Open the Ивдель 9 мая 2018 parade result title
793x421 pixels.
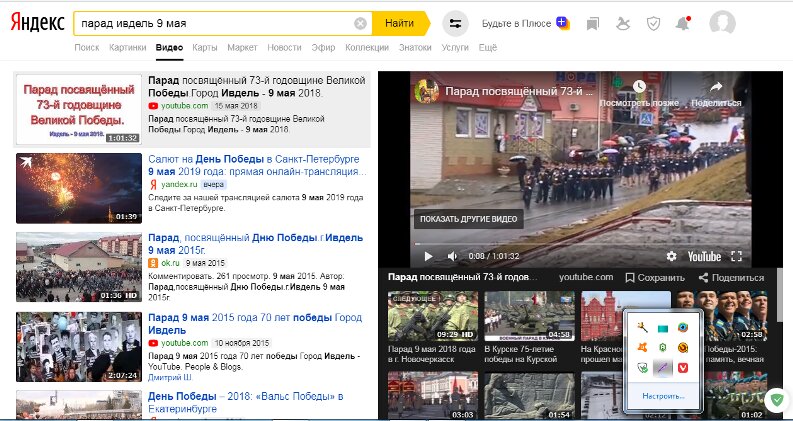pos(256,87)
